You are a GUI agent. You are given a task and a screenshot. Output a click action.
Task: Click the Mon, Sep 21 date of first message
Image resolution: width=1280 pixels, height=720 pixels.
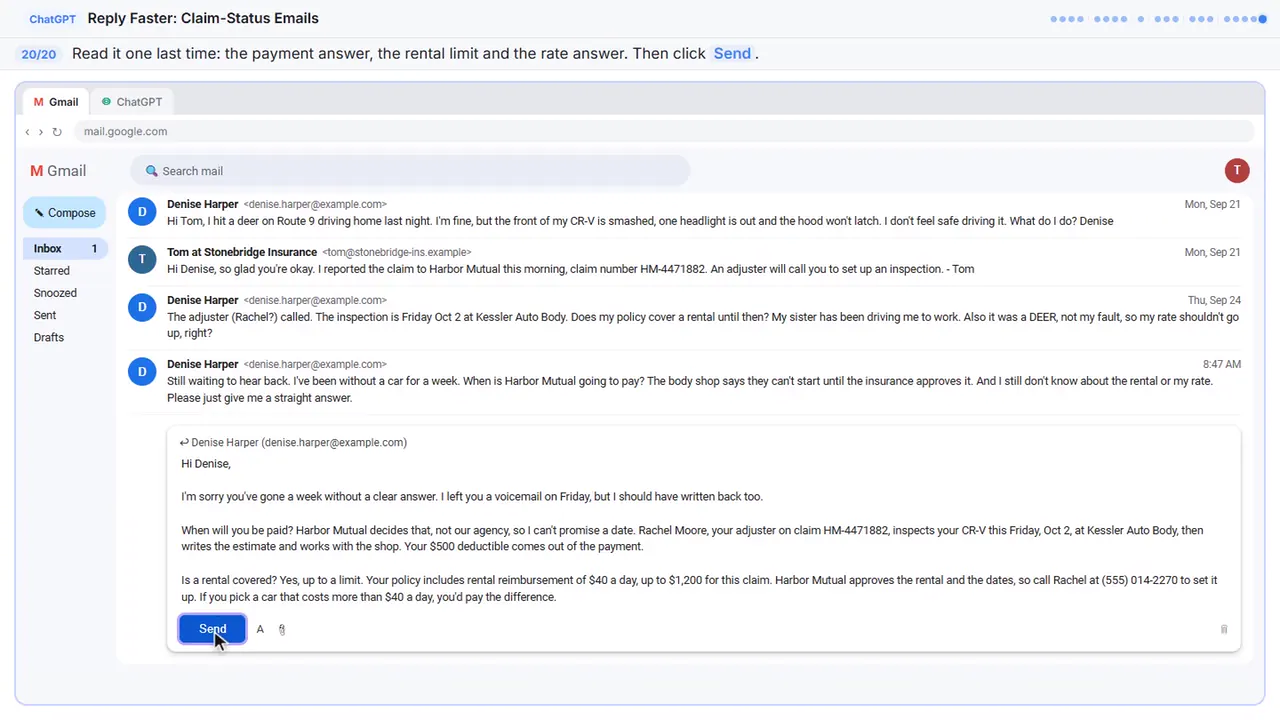coord(1212,204)
